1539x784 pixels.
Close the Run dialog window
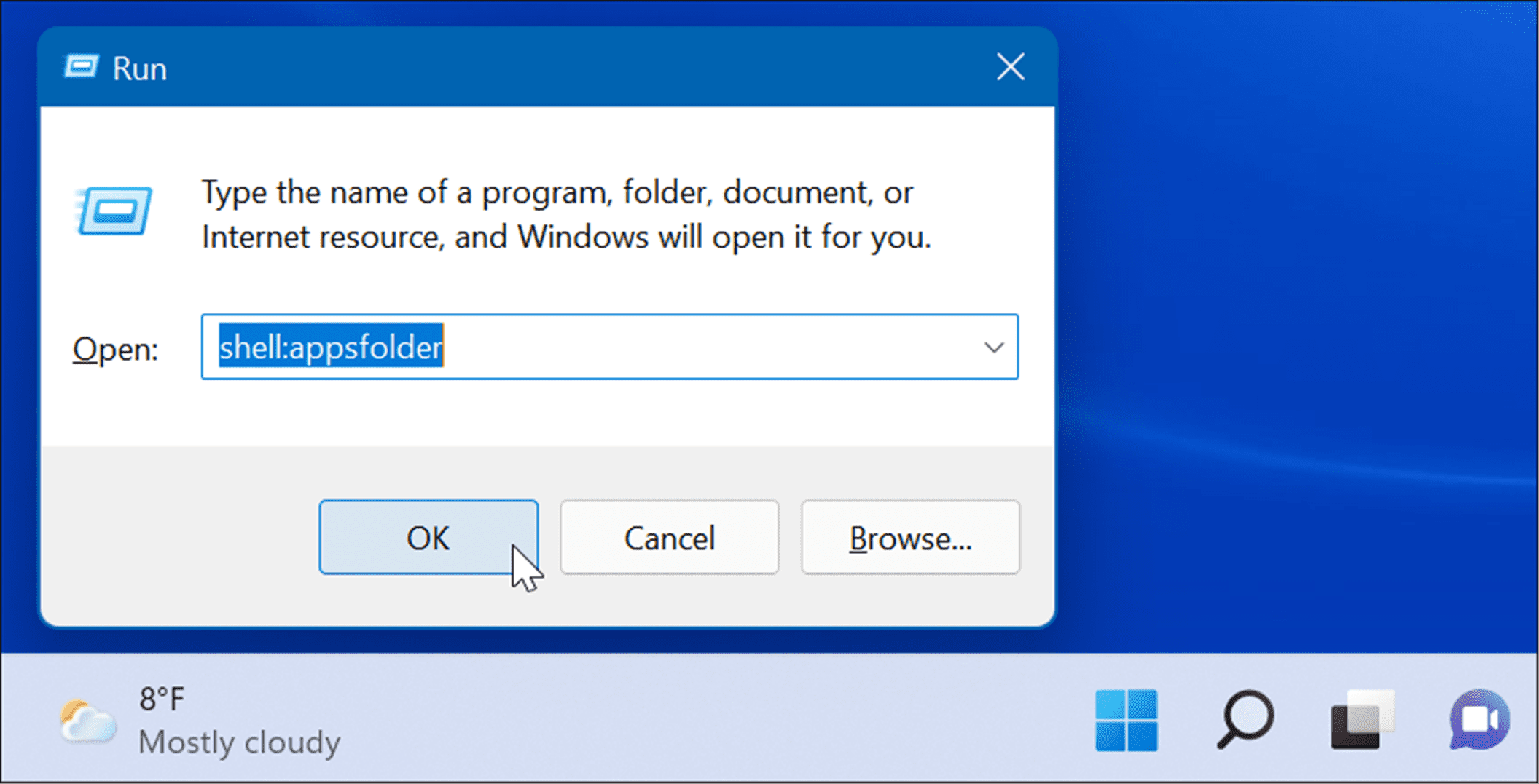coord(1011,68)
